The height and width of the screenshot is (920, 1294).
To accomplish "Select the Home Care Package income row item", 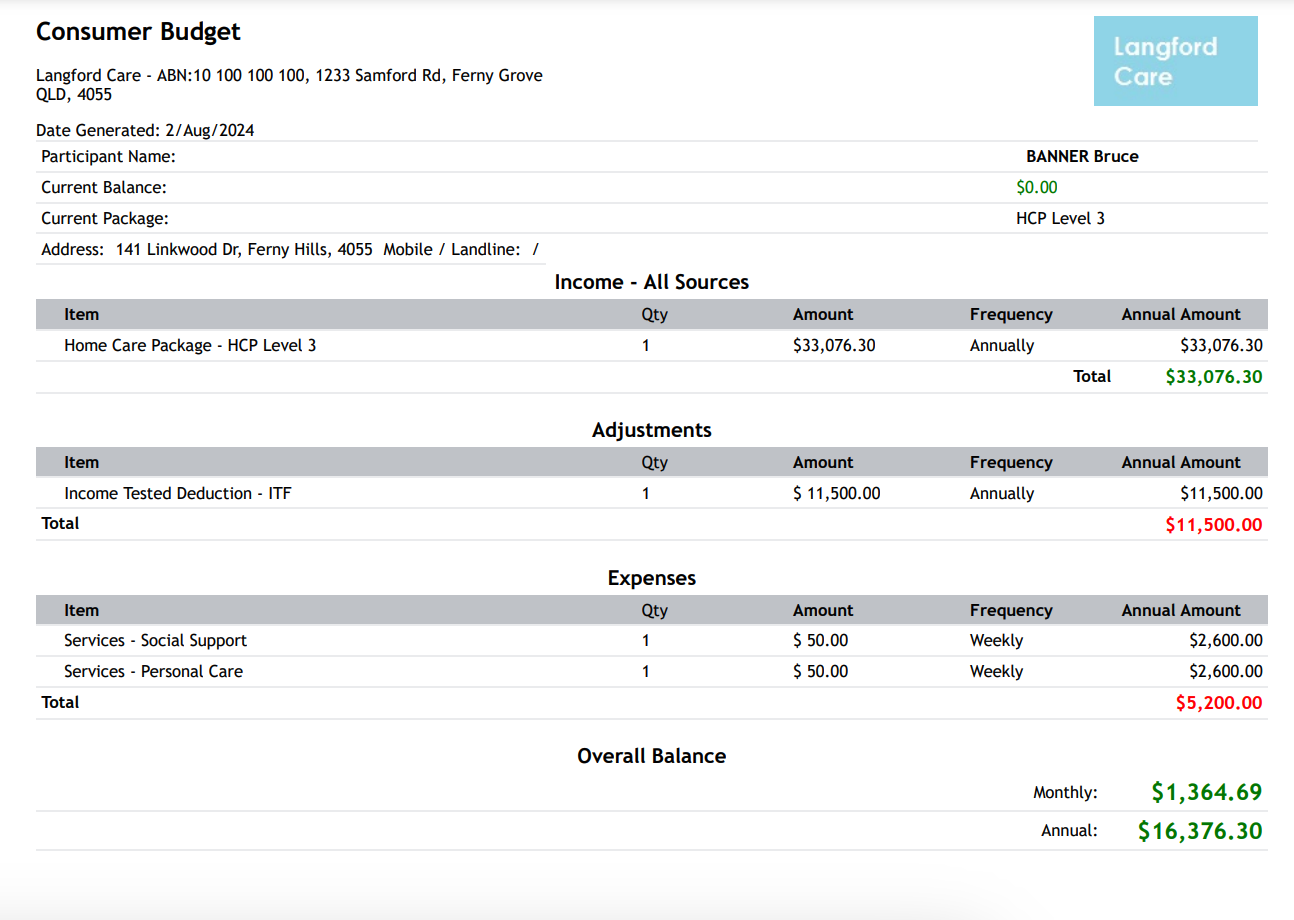I will click(x=190, y=345).
